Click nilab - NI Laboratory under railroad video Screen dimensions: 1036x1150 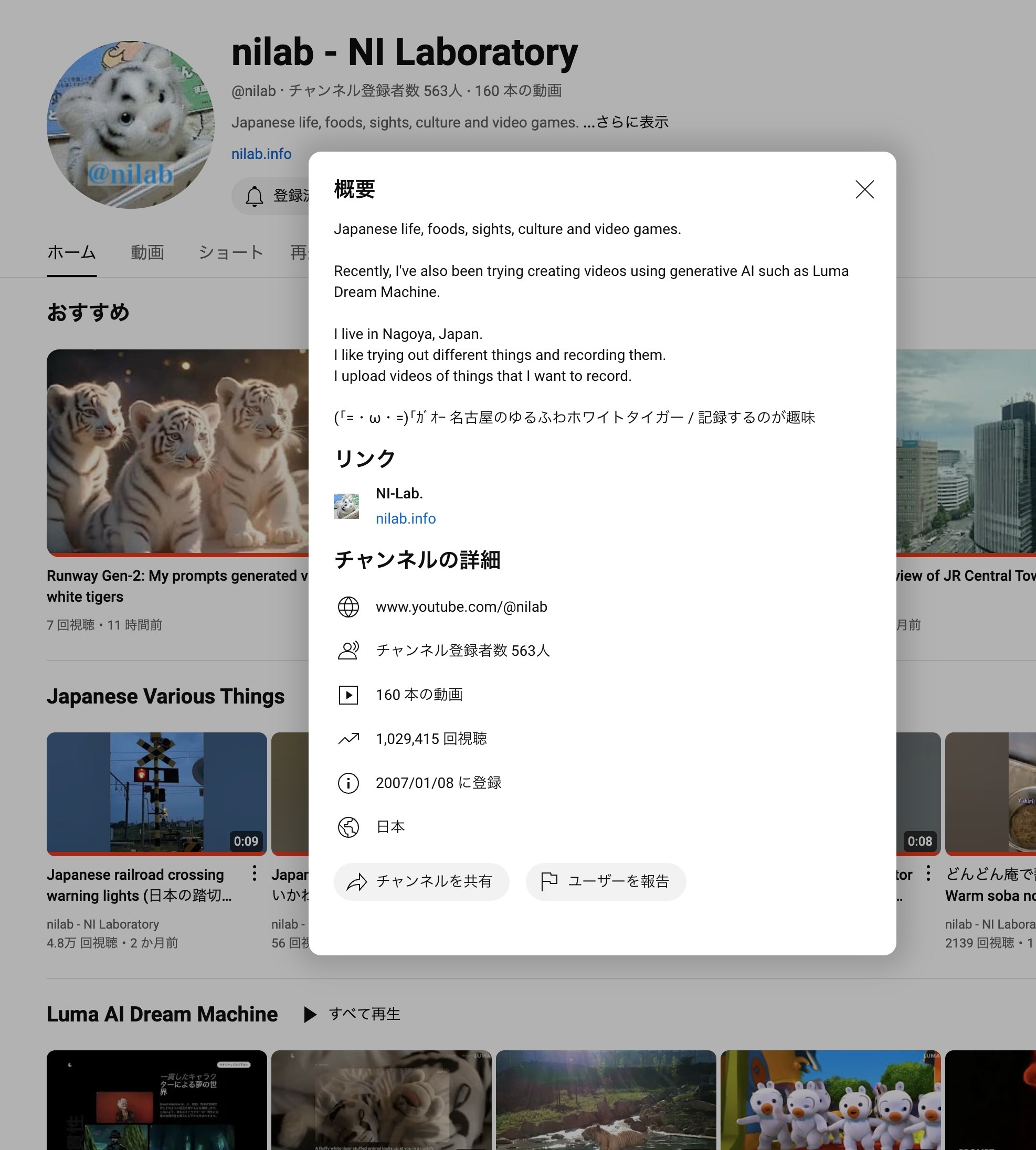(x=103, y=924)
